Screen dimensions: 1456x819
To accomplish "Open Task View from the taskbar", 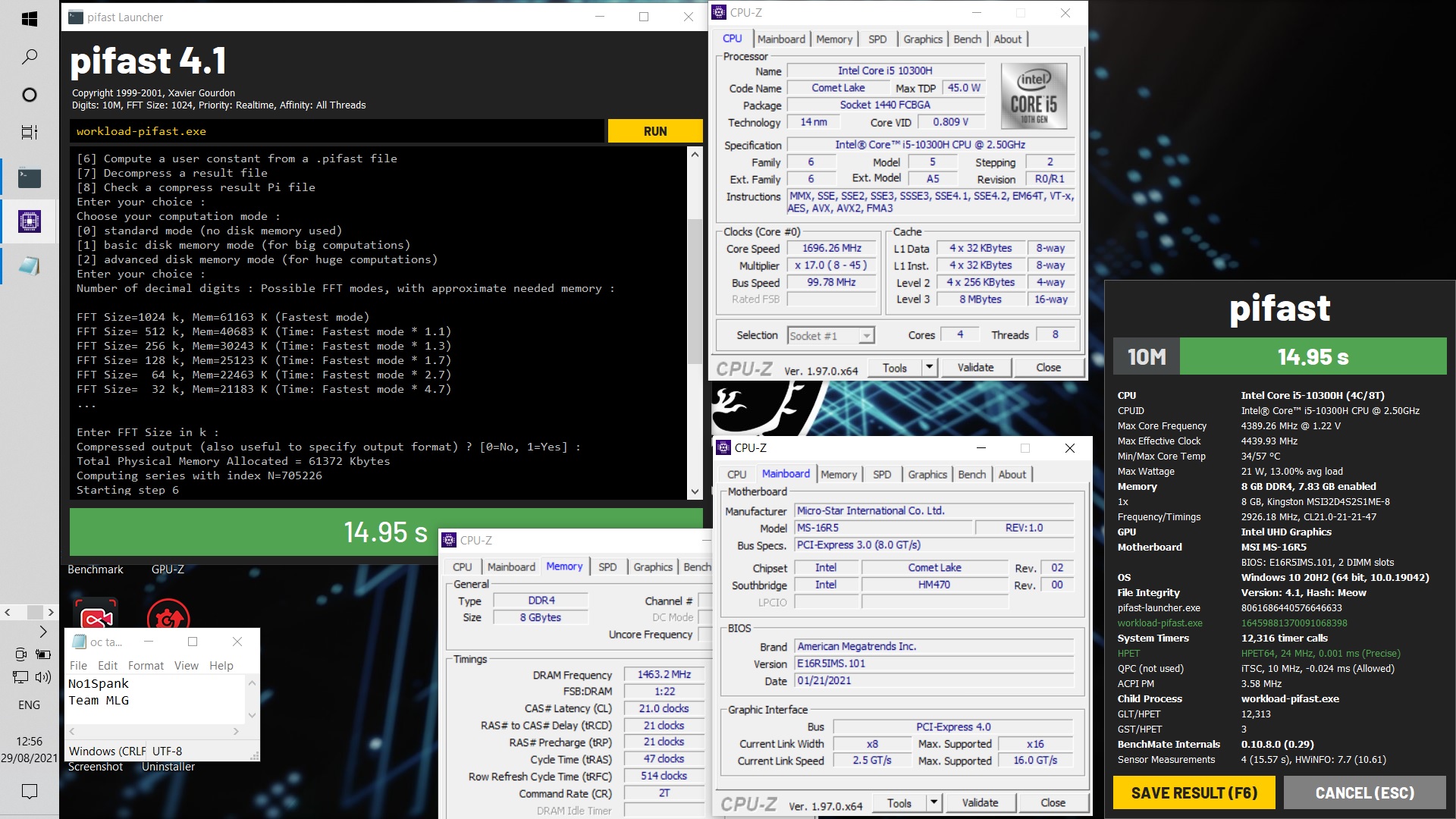I will pyautogui.click(x=29, y=133).
